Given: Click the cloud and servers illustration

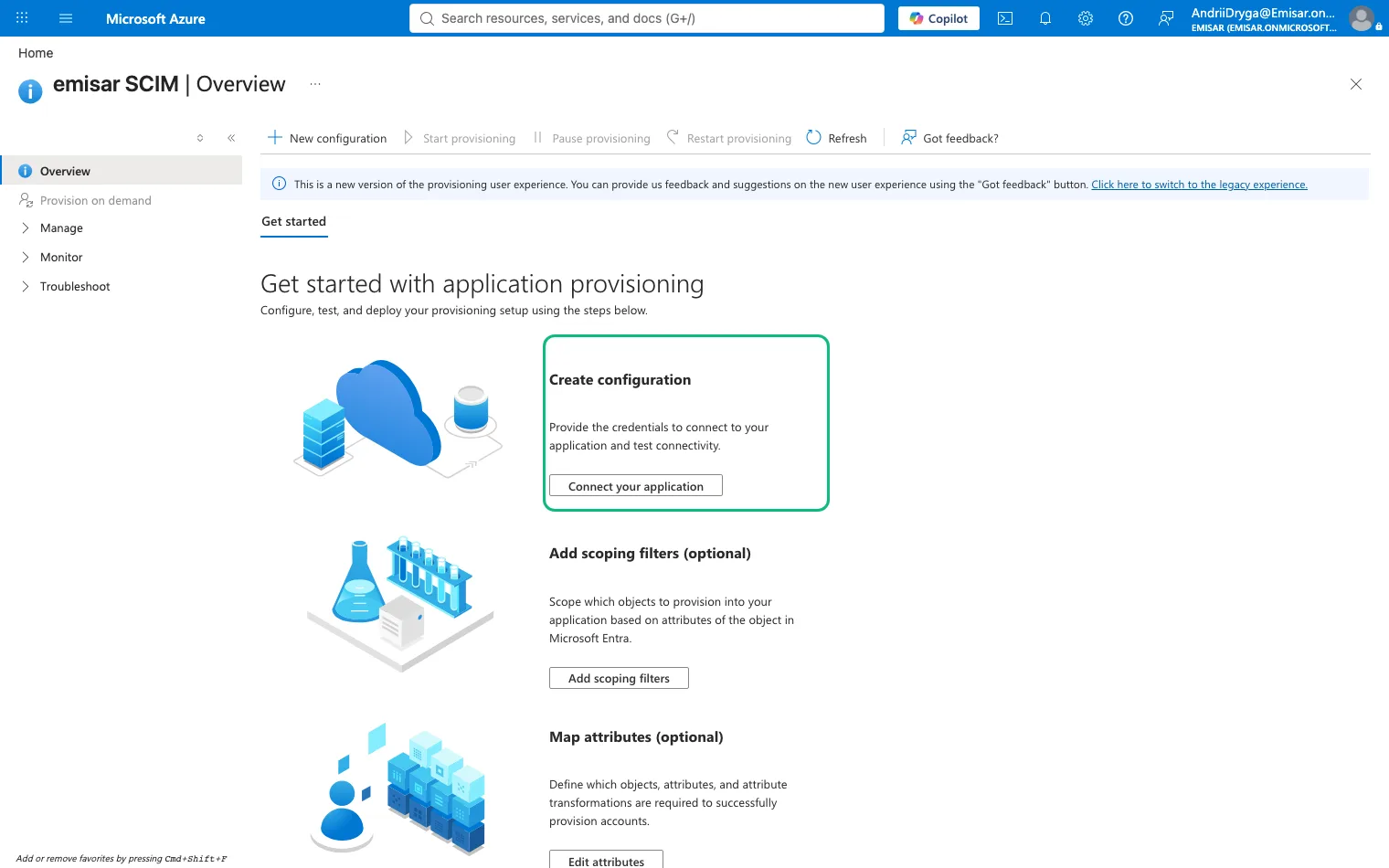Looking at the screenshot, I should coord(398,418).
